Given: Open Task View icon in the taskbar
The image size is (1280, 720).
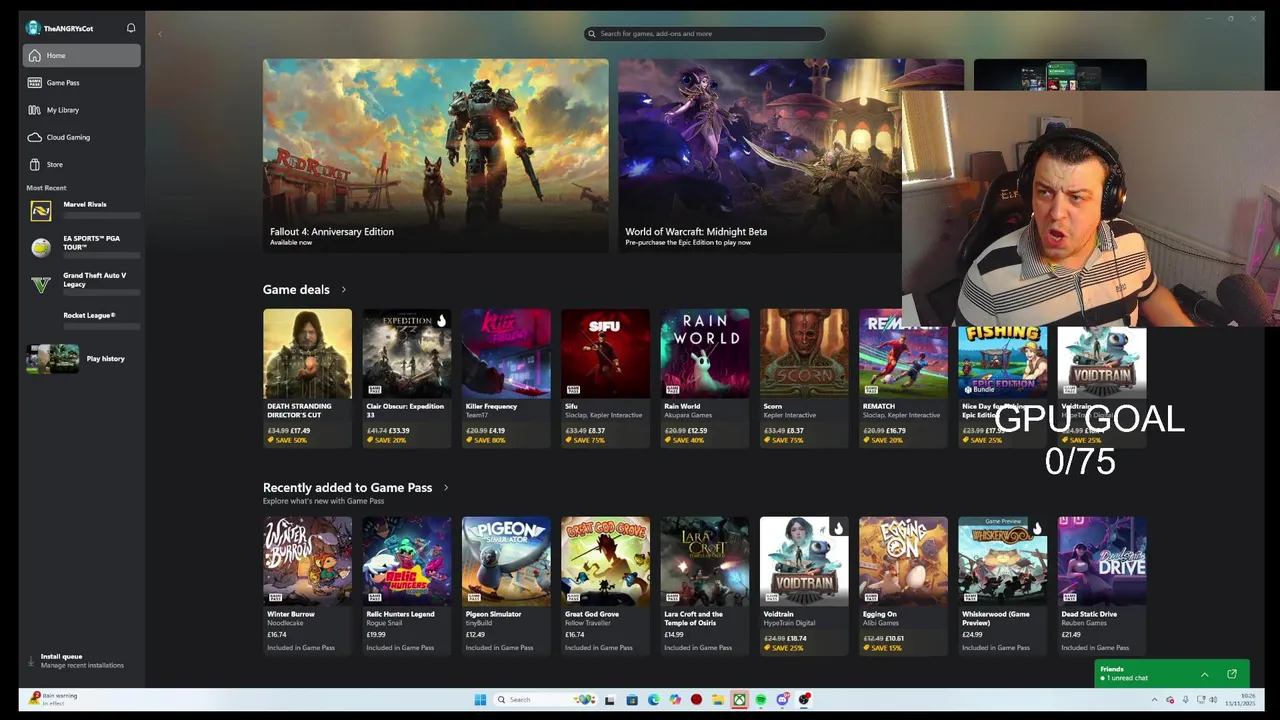Looking at the screenshot, I should (609, 700).
